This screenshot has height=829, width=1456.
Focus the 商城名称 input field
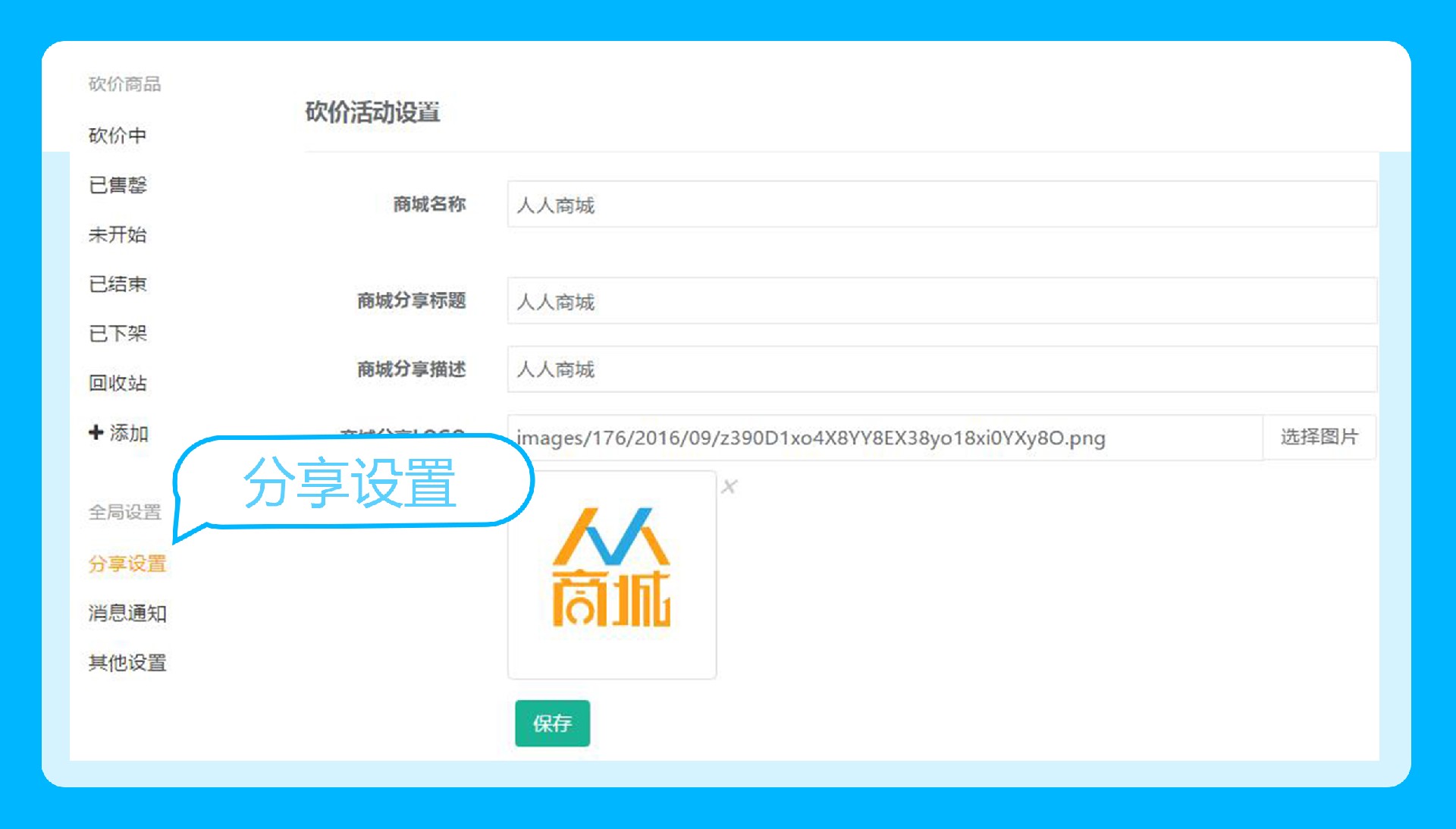coord(941,205)
